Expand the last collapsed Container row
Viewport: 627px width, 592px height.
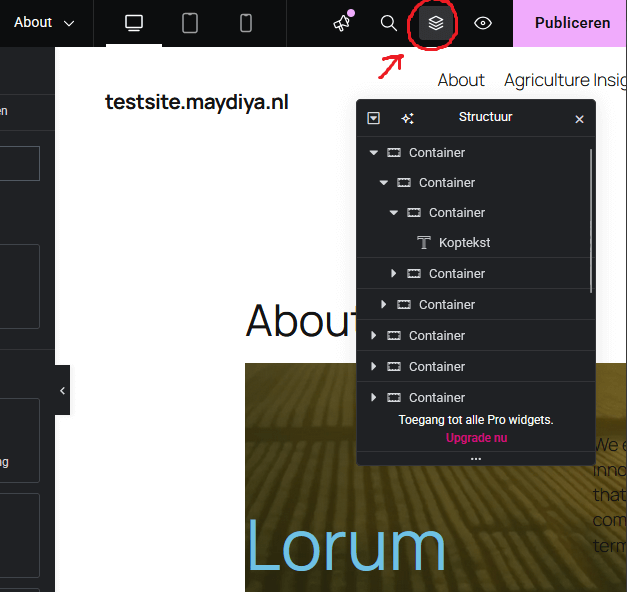(x=374, y=397)
